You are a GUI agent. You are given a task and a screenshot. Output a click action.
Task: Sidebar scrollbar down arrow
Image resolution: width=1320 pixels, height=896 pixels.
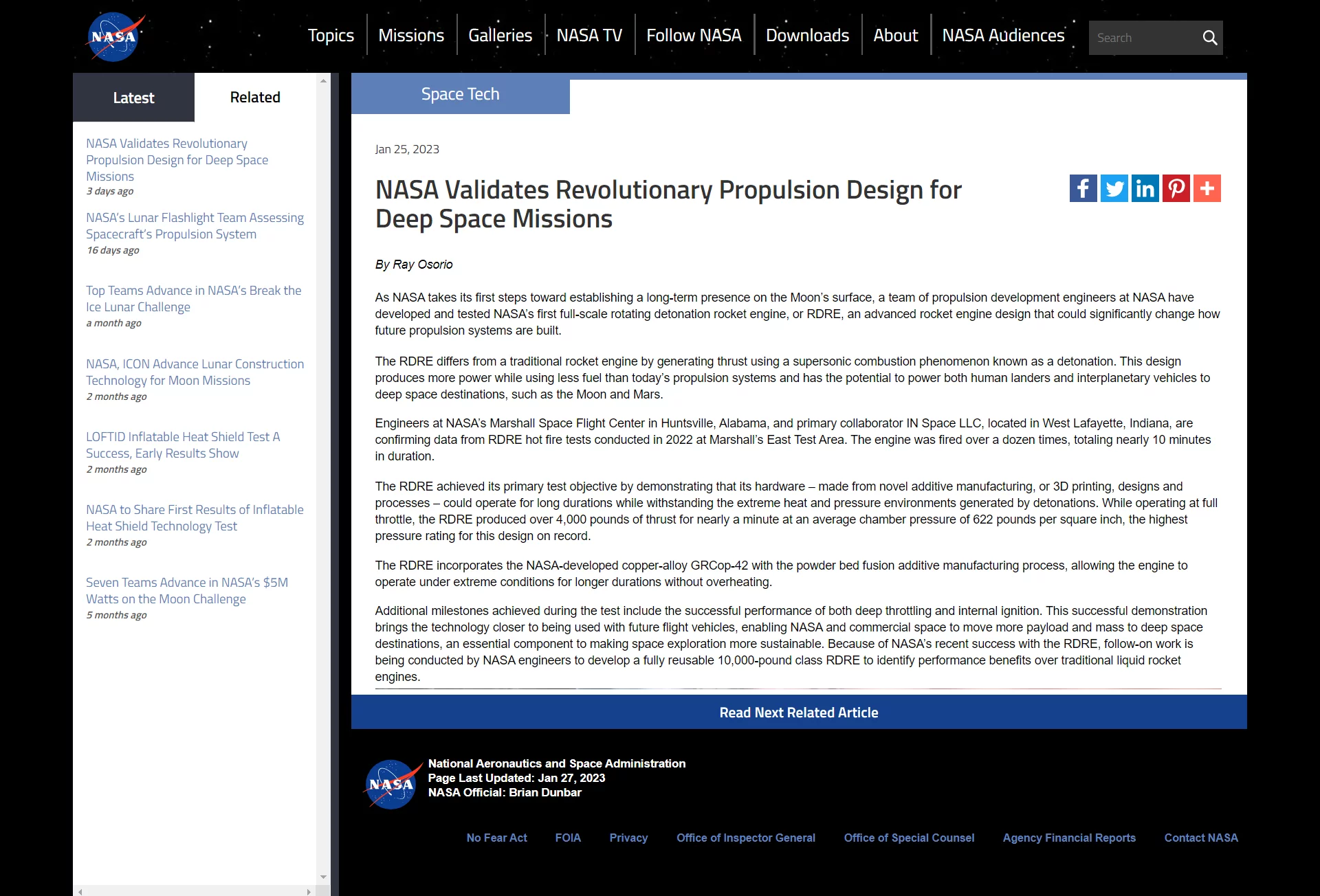(323, 877)
